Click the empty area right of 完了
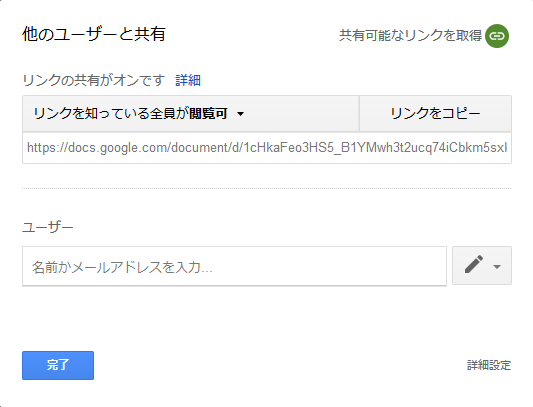Viewport: 533px width, 407px height. [x=279, y=365]
